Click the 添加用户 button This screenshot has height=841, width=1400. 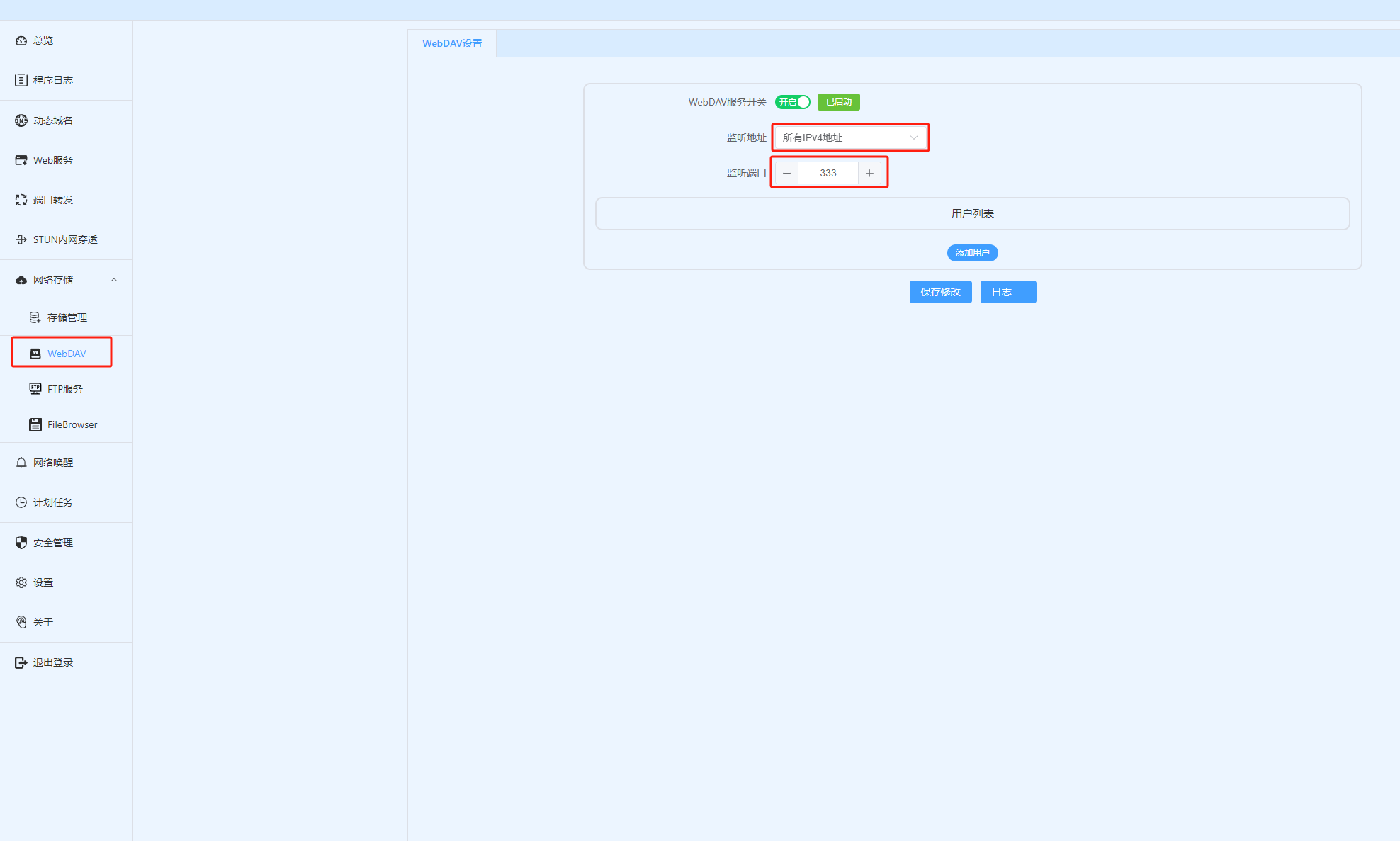tap(972, 253)
